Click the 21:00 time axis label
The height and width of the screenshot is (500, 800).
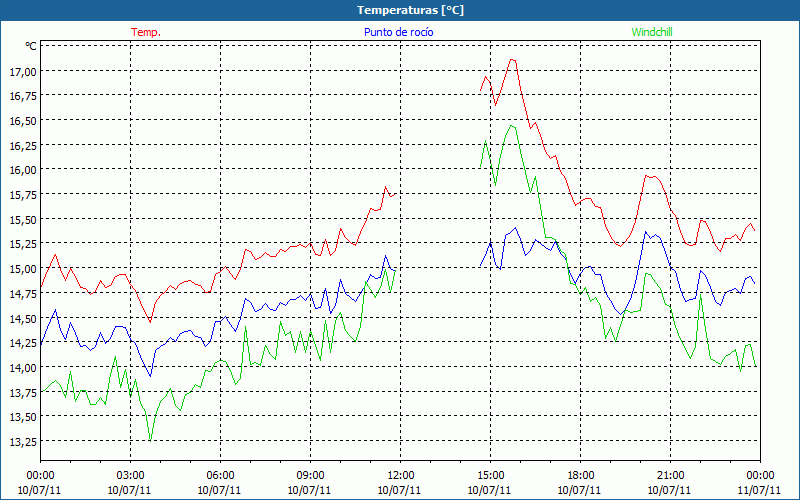point(670,476)
